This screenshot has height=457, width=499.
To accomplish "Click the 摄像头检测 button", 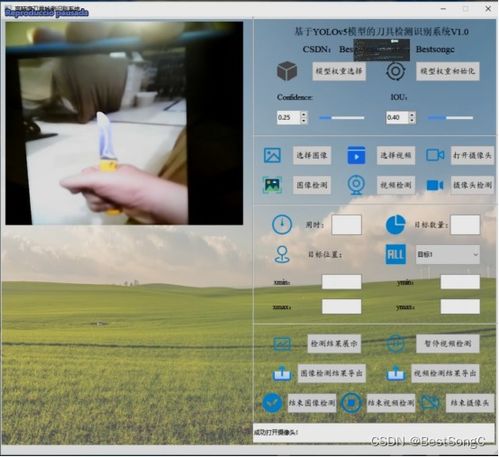I will click(x=472, y=185).
